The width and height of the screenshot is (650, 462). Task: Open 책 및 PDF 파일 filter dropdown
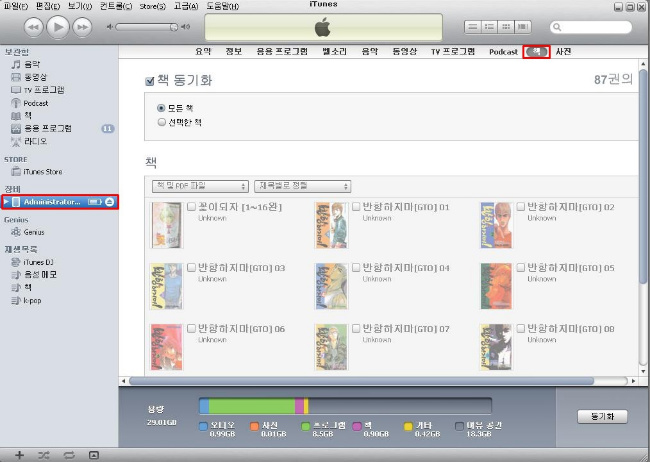coord(200,186)
